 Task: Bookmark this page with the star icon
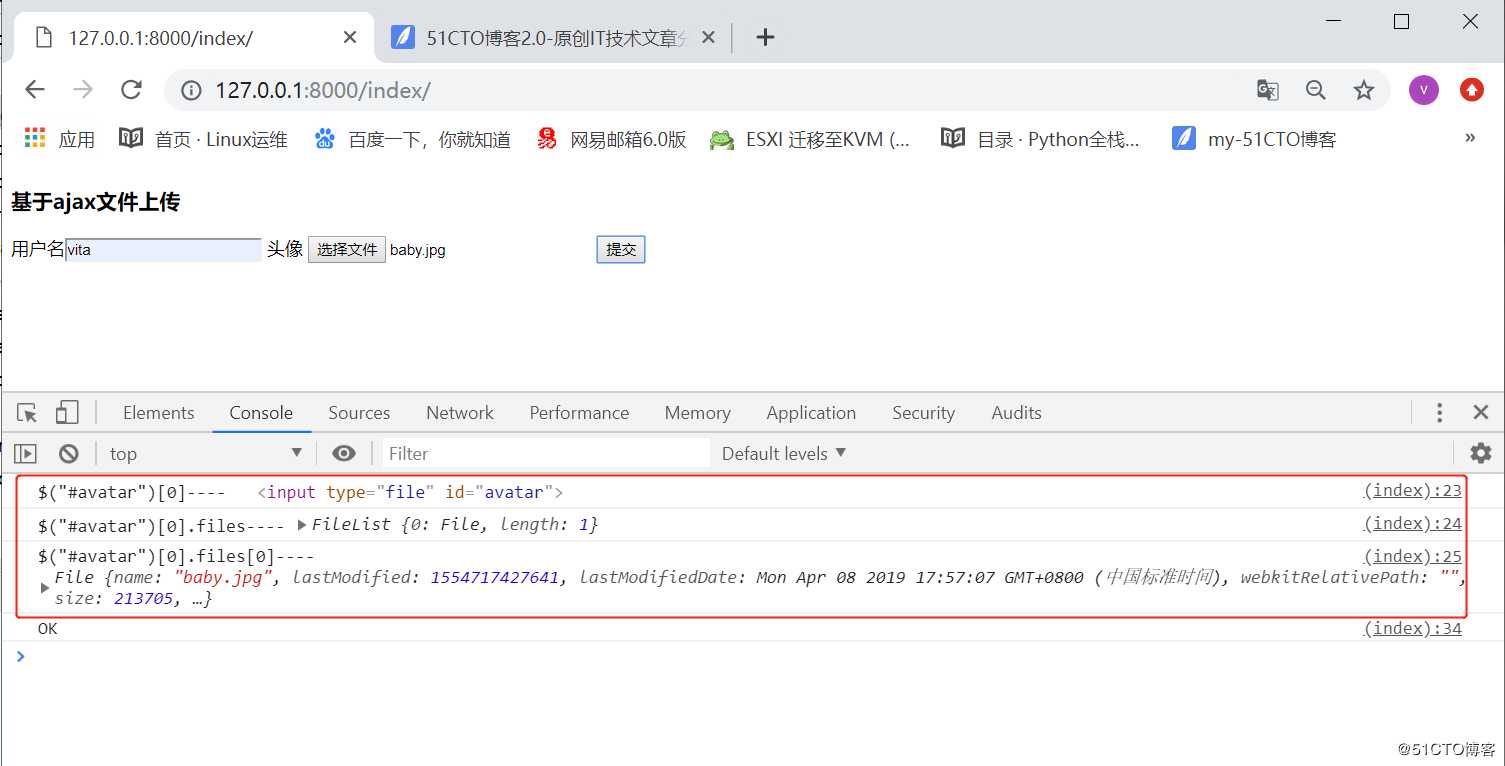click(1364, 90)
